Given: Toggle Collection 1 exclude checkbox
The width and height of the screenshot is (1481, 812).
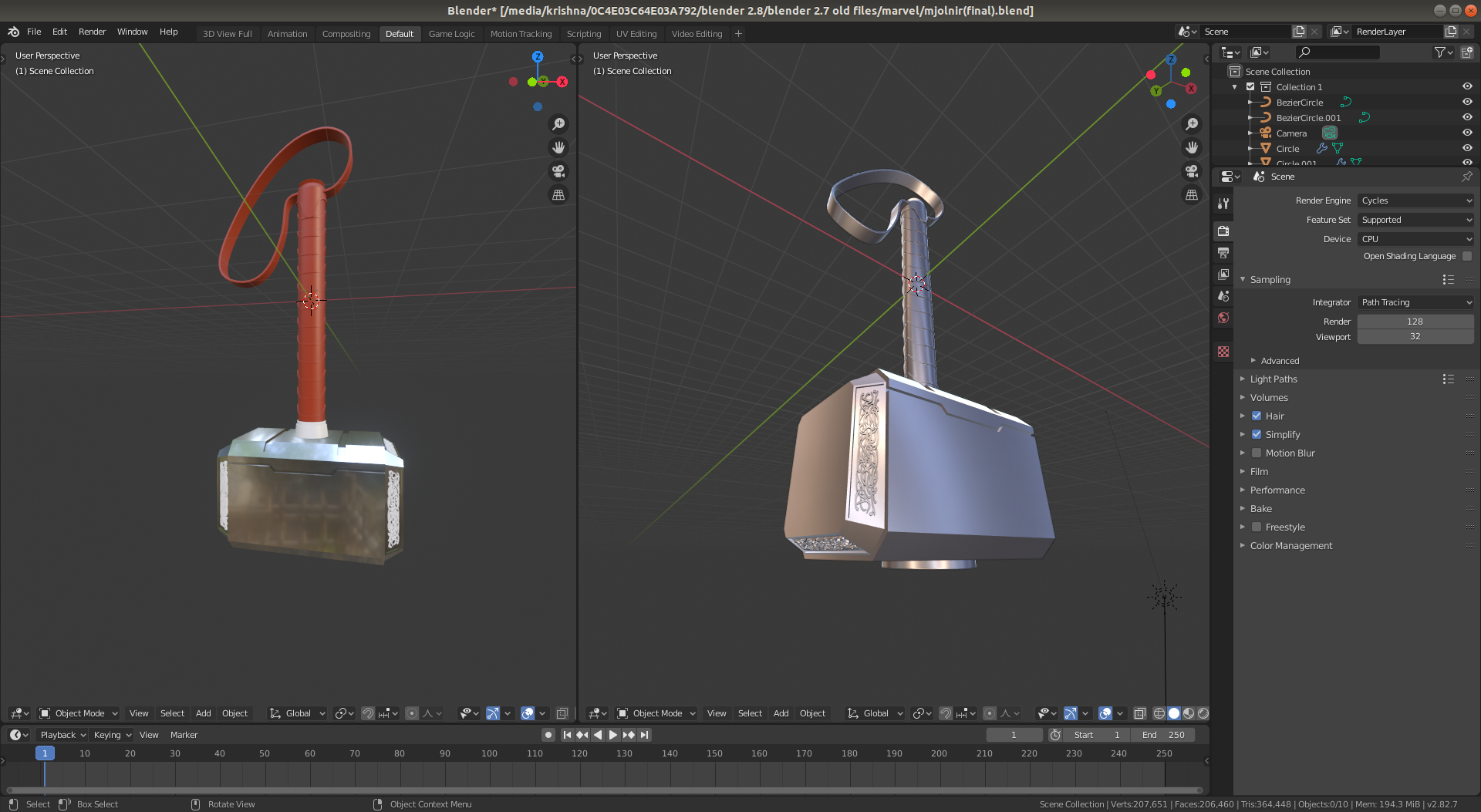Looking at the screenshot, I should pos(1250,87).
